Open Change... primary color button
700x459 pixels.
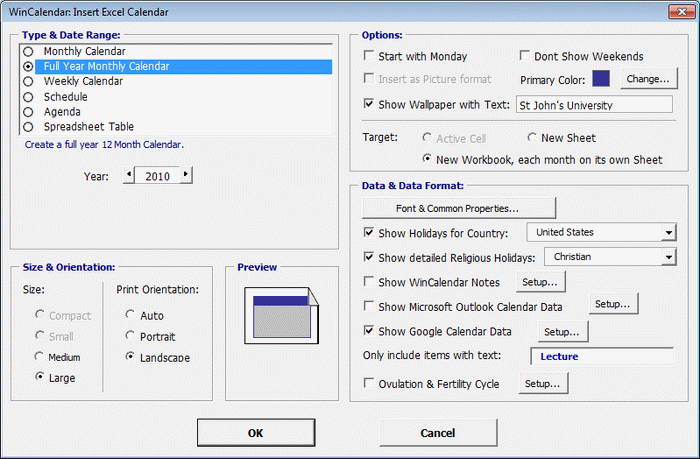click(x=649, y=79)
